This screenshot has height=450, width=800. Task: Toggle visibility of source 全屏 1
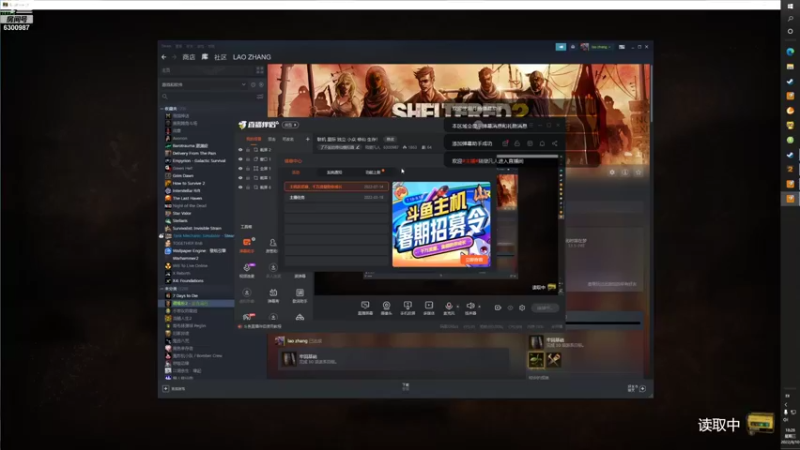point(240,168)
